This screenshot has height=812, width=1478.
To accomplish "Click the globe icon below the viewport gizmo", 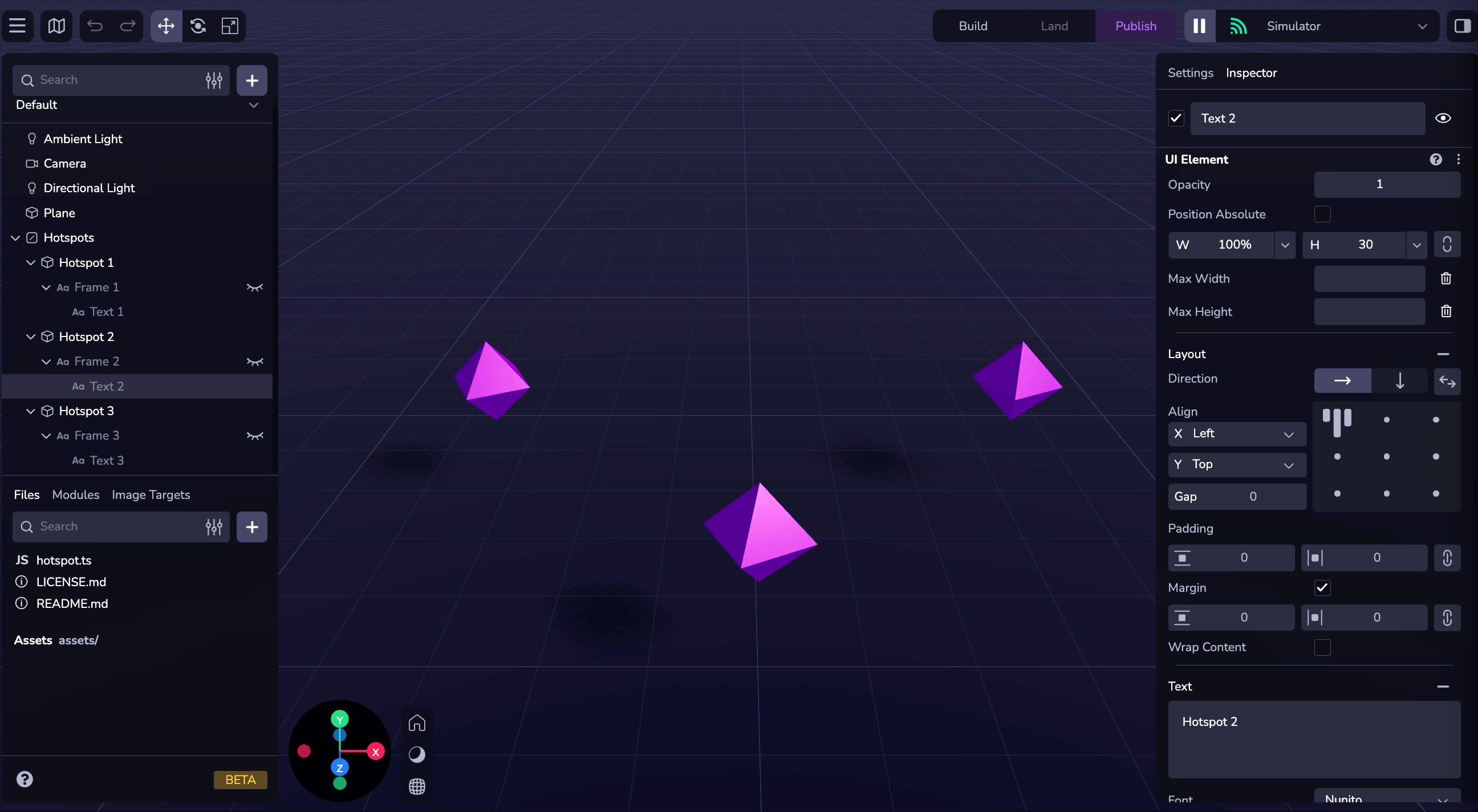I will click(x=417, y=787).
